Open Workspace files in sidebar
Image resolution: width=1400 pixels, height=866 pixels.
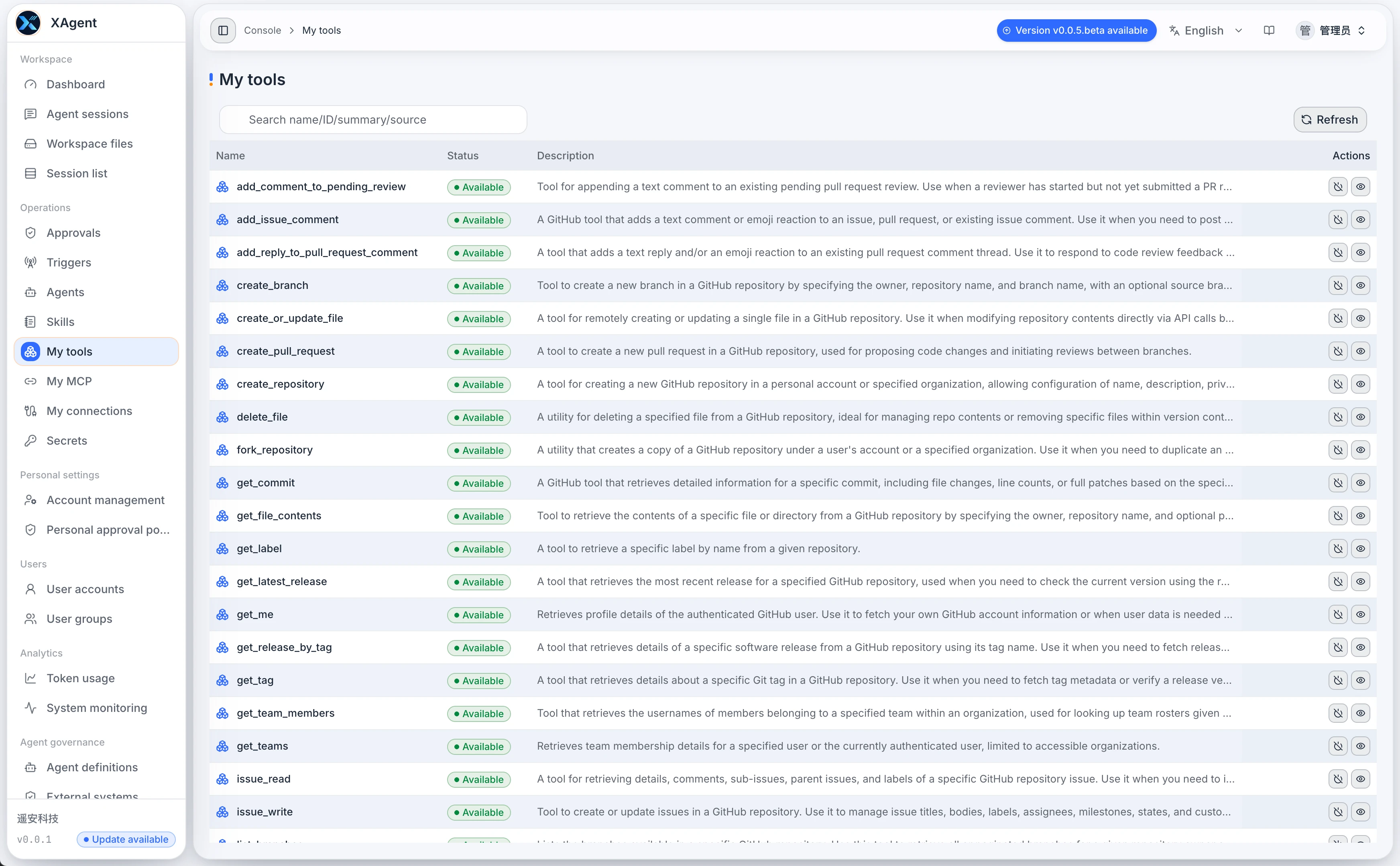click(x=96, y=144)
